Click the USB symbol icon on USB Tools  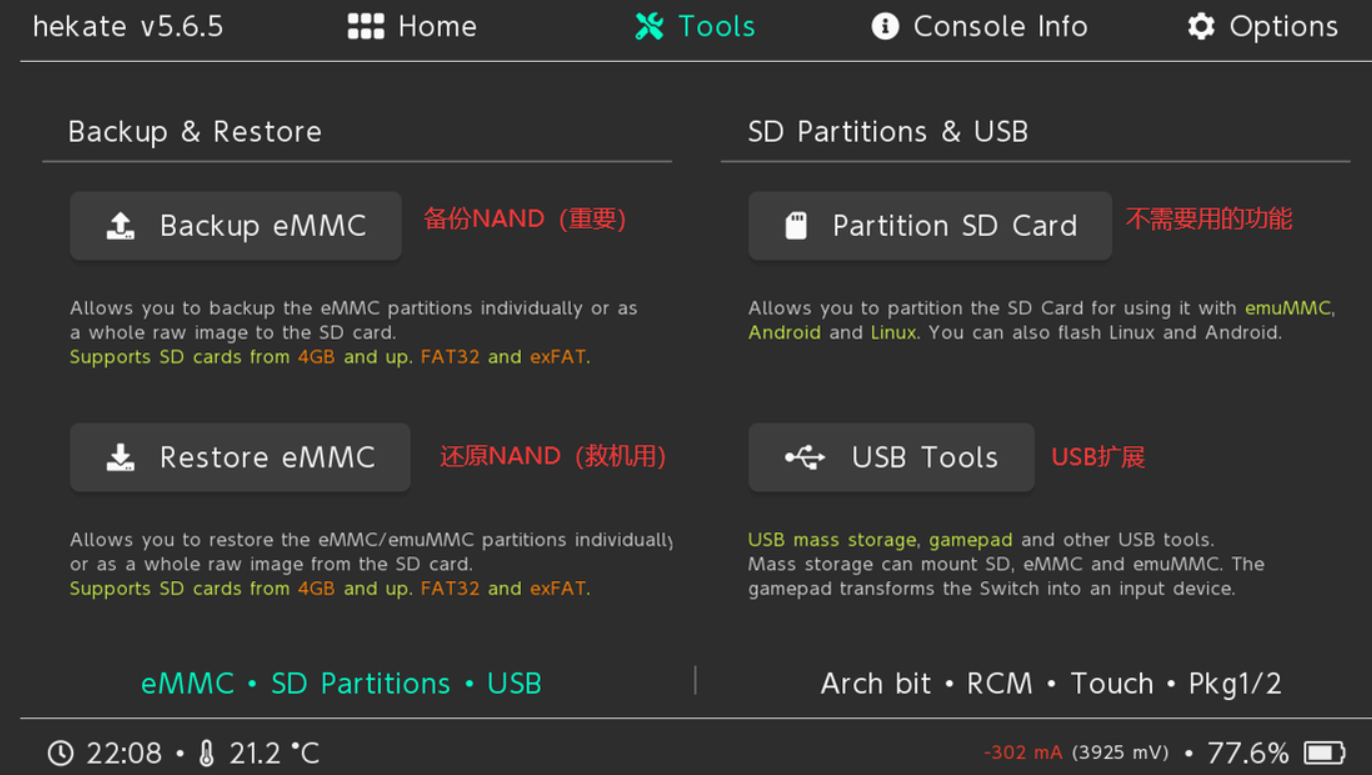coord(805,458)
